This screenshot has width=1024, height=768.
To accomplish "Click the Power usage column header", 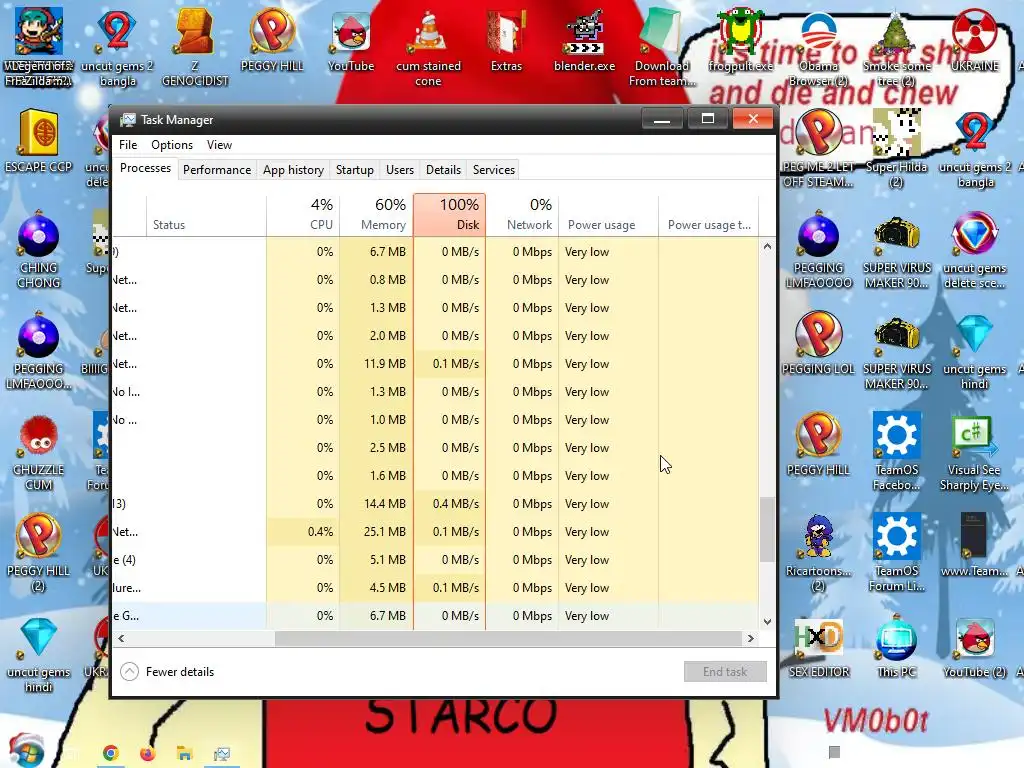I will click(x=608, y=214).
